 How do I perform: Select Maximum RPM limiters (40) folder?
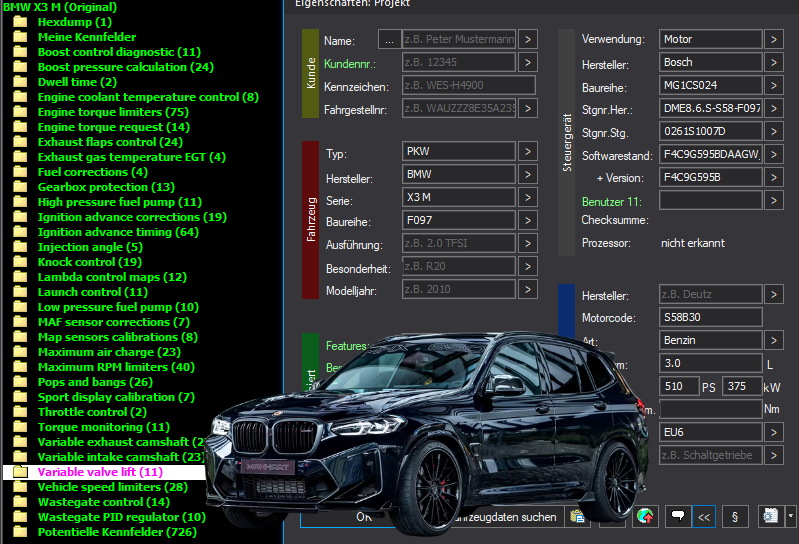point(116,367)
